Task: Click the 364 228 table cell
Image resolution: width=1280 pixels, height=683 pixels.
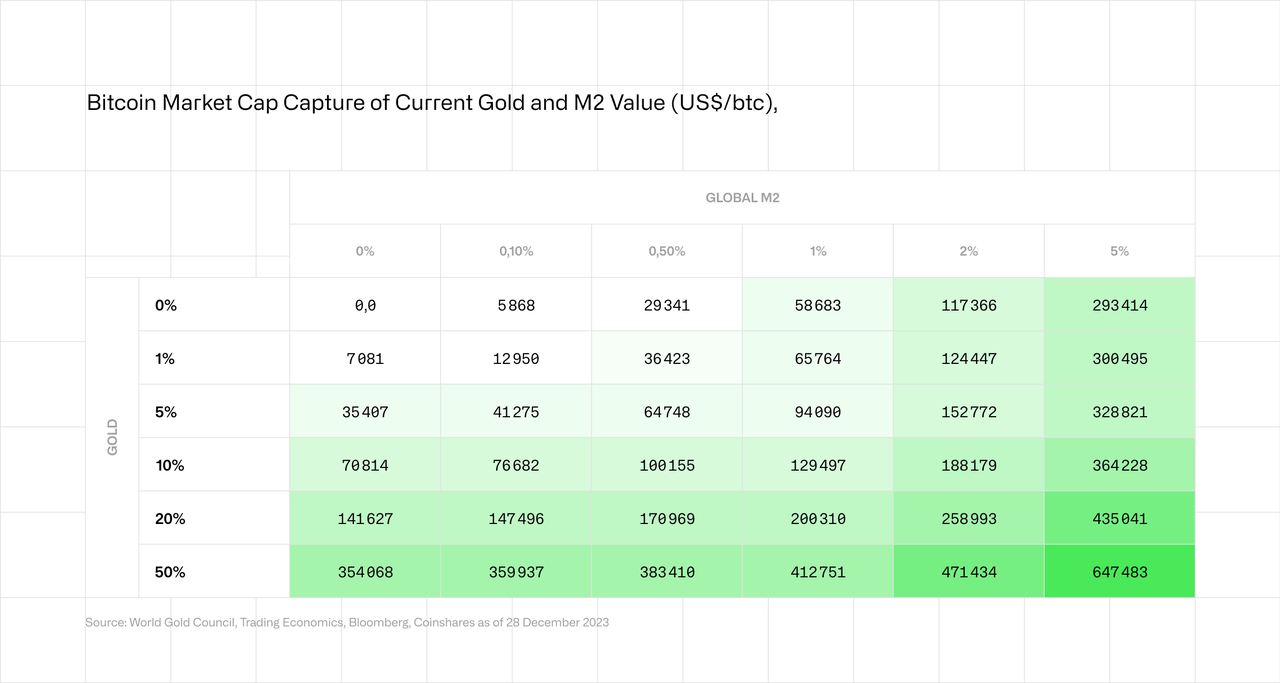Action: pos(1120,465)
